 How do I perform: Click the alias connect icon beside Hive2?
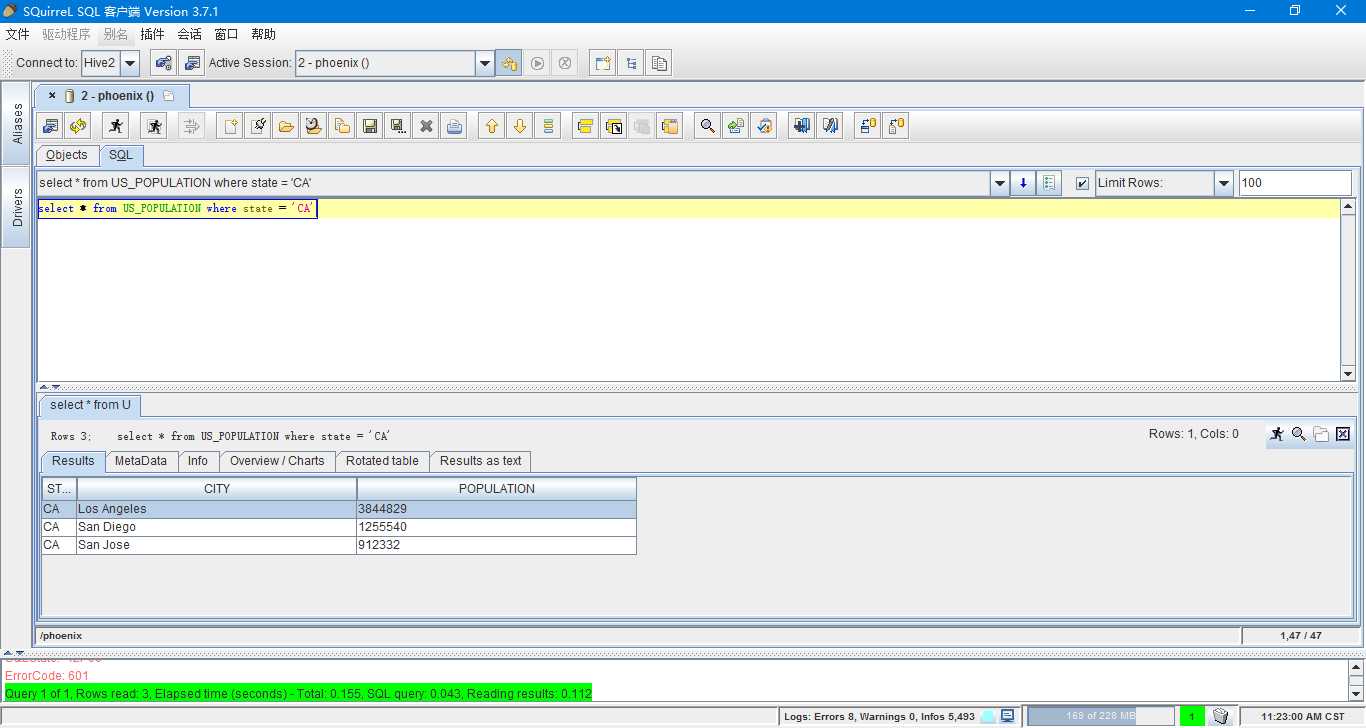163,63
